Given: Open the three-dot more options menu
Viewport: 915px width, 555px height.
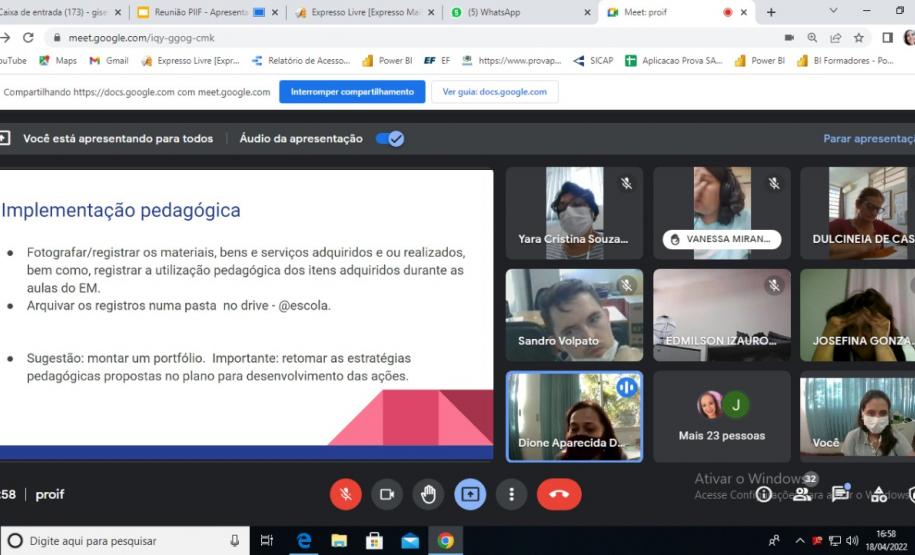Looking at the screenshot, I should [x=512, y=494].
